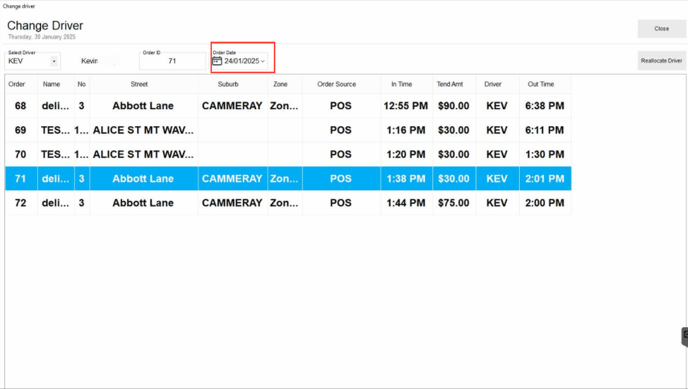688x389 pixels.
Task: Click POS order source in order 70 row
Action: (340, 154)
